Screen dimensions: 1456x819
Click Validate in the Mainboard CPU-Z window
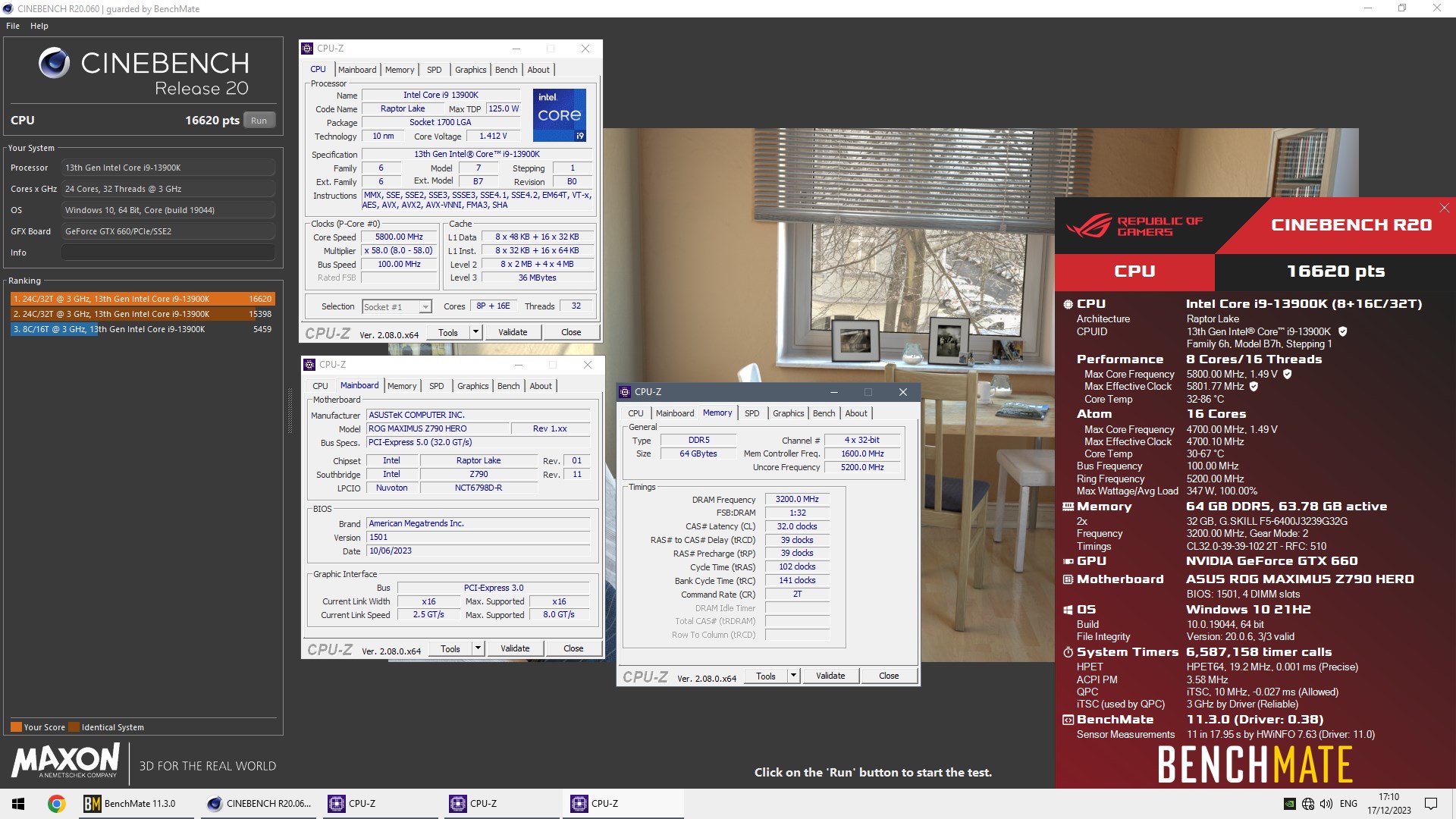(x=515, y=648)
